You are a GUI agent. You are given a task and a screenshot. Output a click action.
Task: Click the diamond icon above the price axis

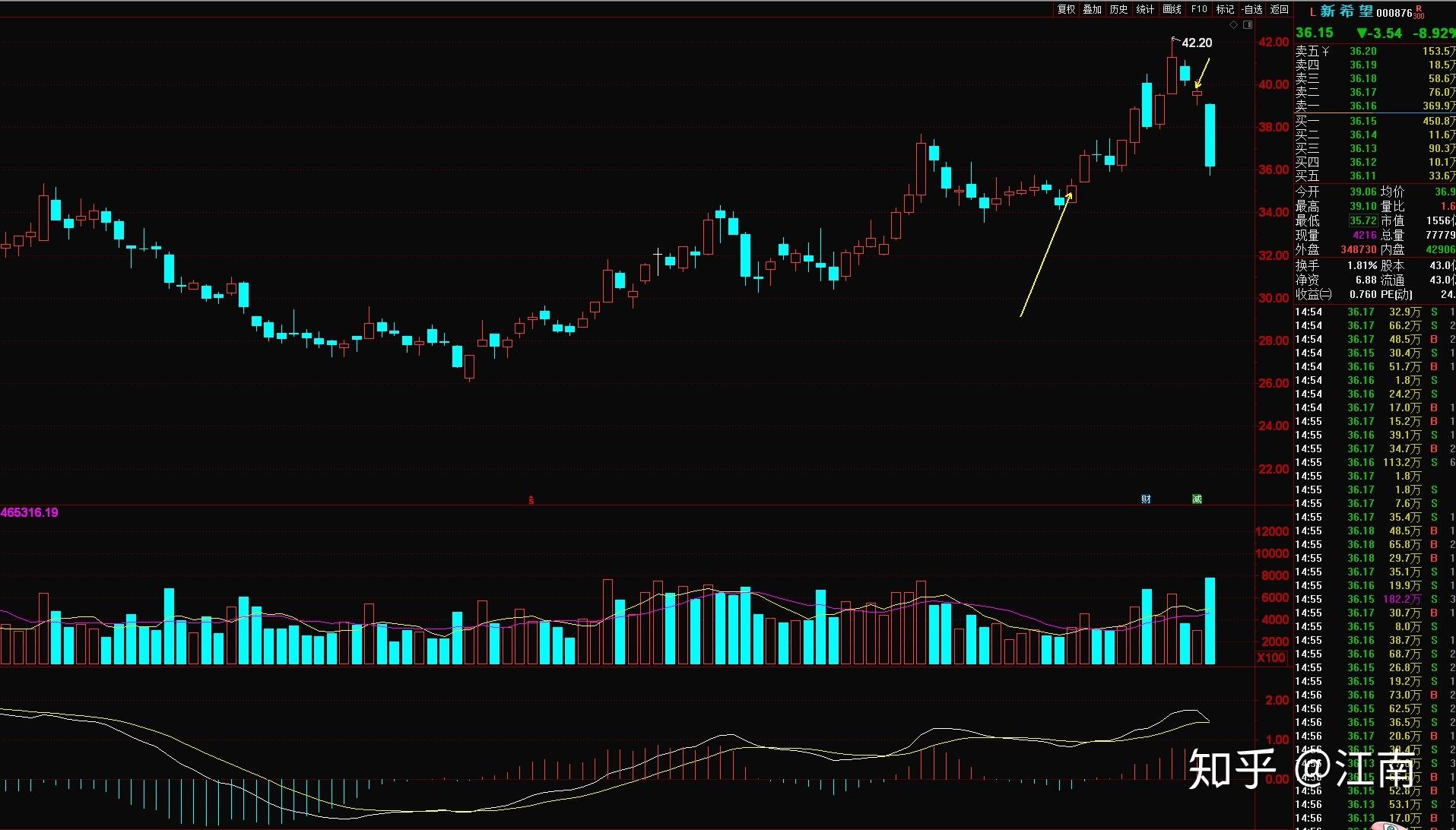click(1233, 25)
